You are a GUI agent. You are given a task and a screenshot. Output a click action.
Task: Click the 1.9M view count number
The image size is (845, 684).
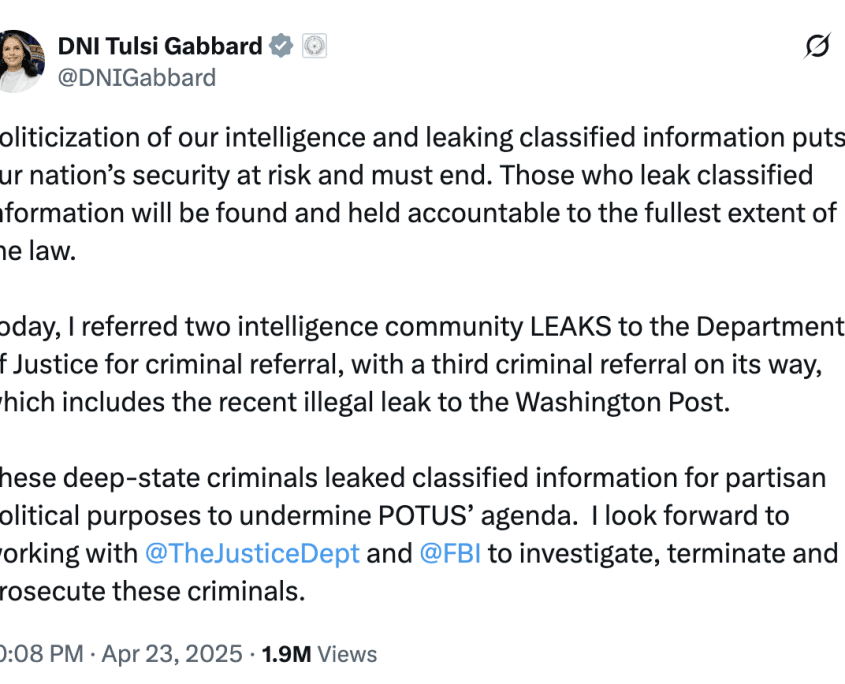pos(286,654)
